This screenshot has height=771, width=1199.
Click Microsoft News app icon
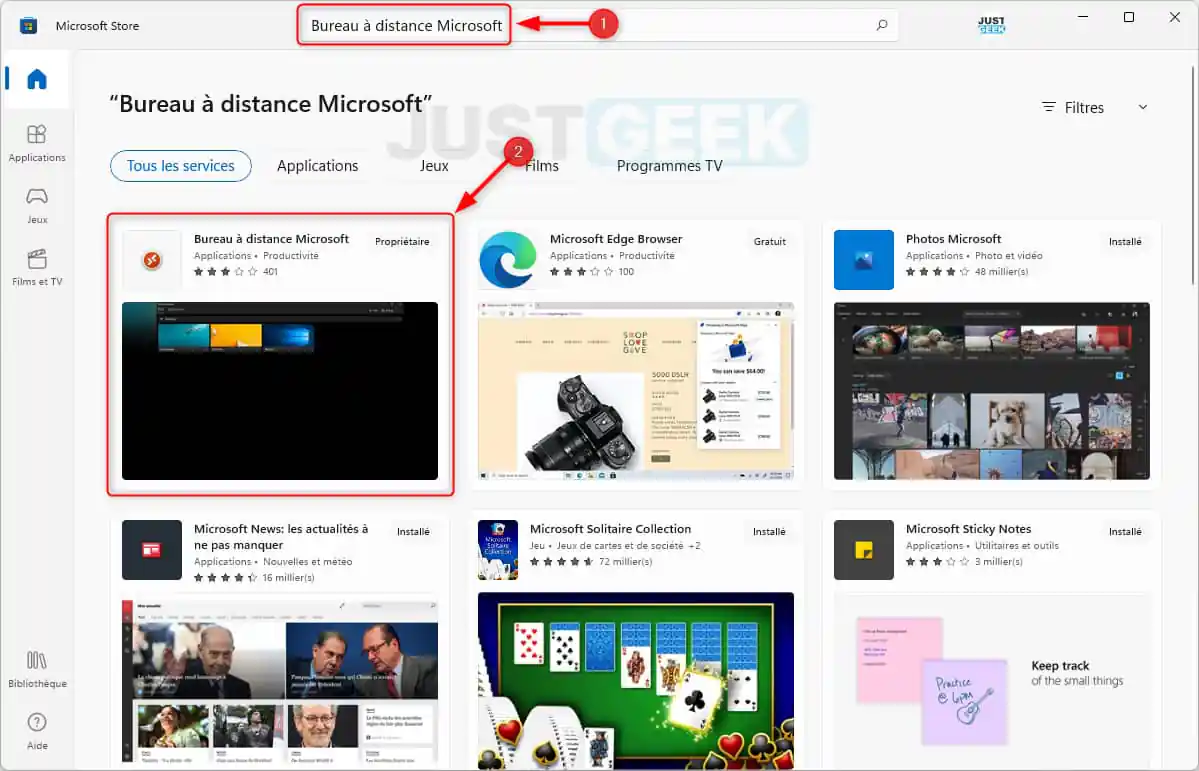(152, 550)
